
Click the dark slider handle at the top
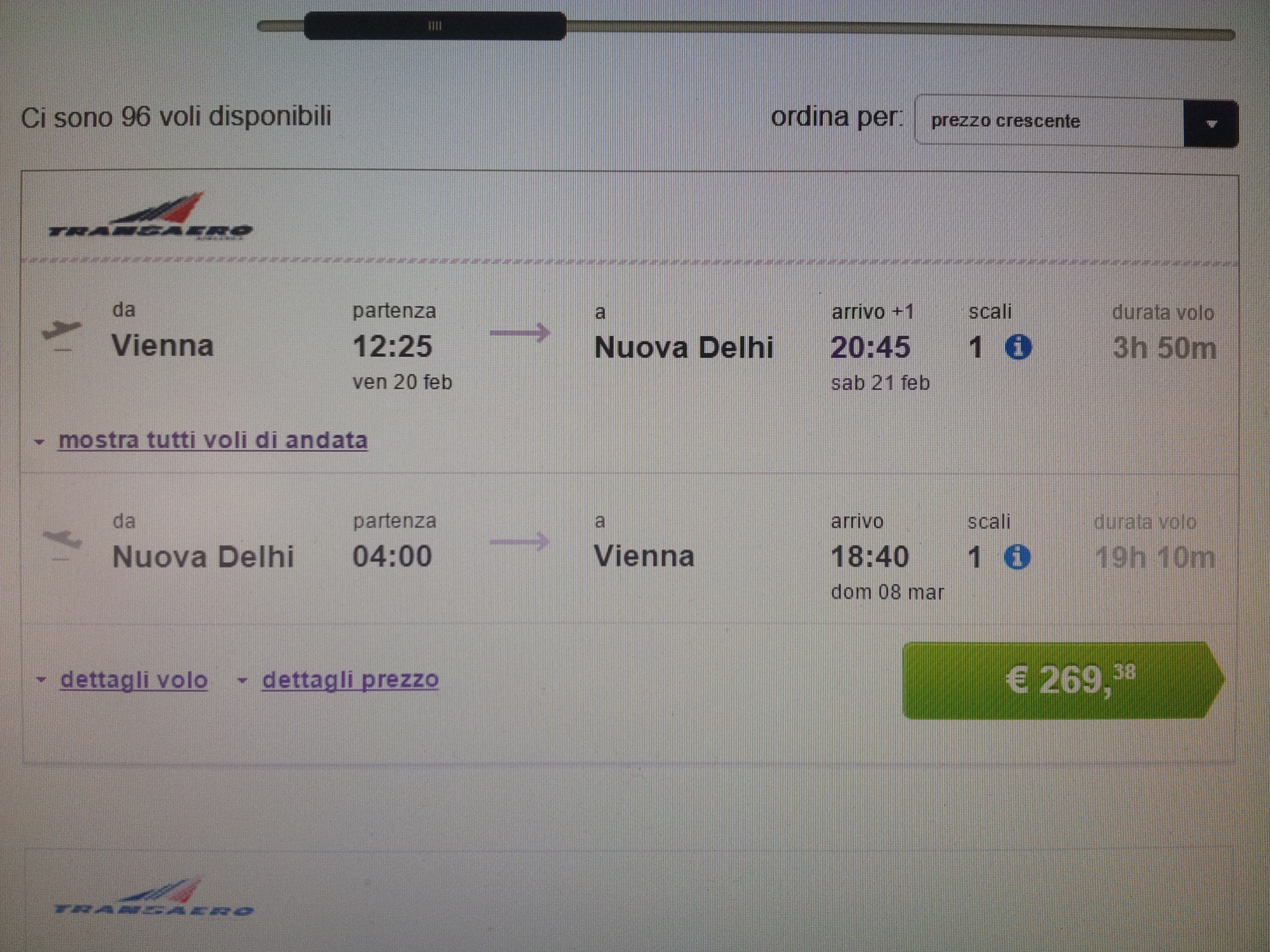click(x=435, y=26)
